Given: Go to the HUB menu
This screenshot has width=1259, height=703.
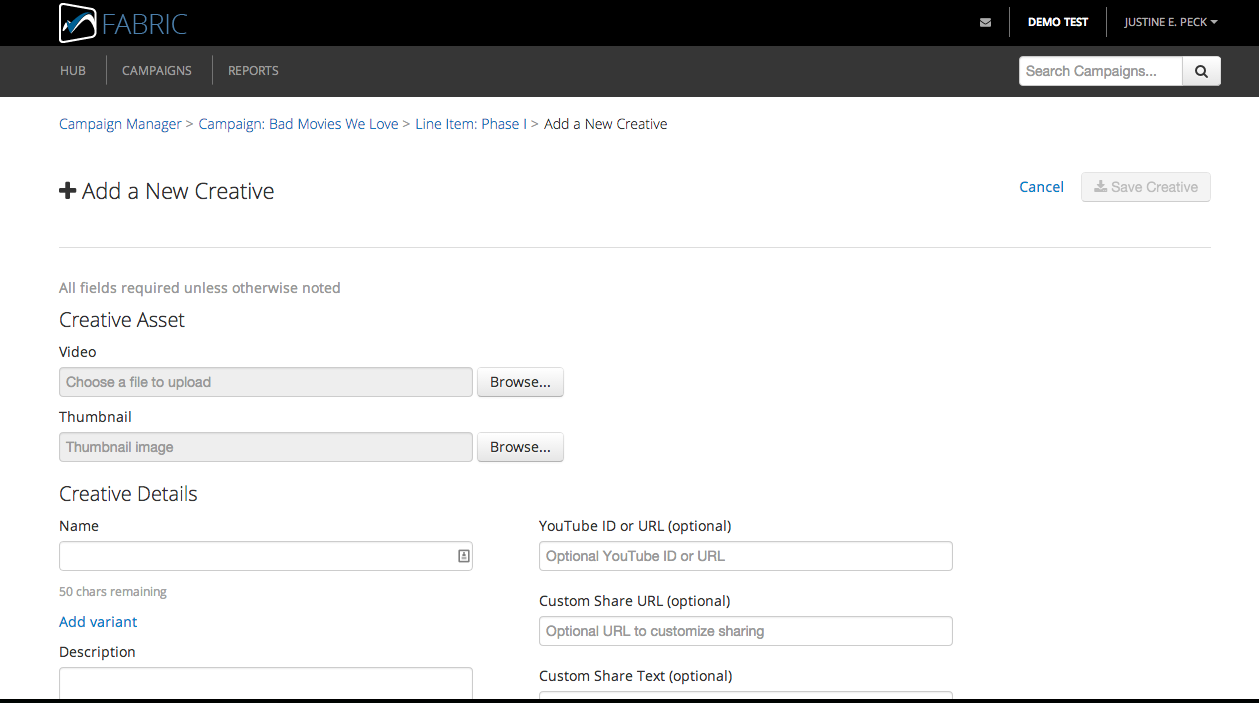Looking at the screenshot, I should pyautogui.click(x=73, y=71).
